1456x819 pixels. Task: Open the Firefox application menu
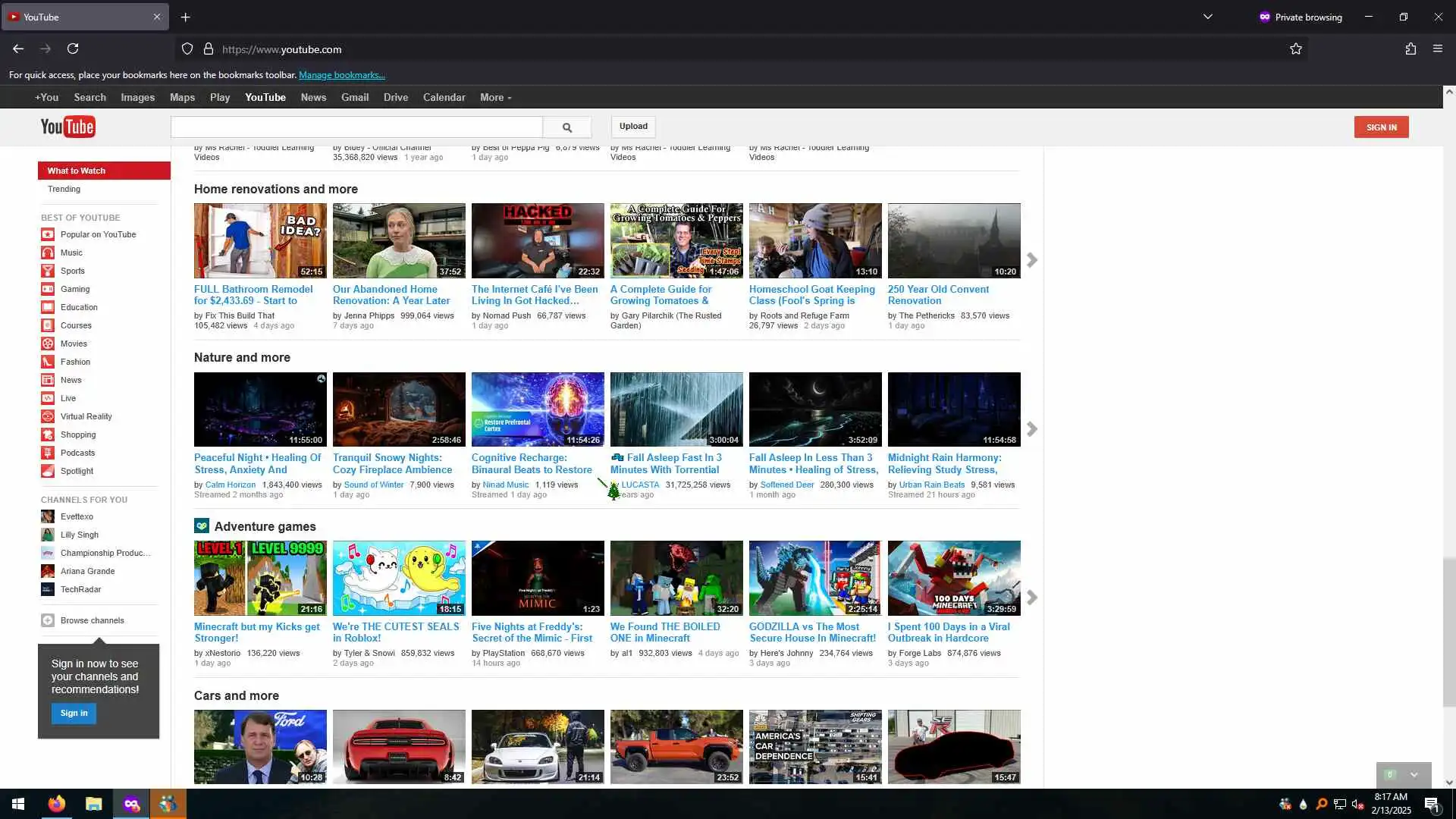1437,49
